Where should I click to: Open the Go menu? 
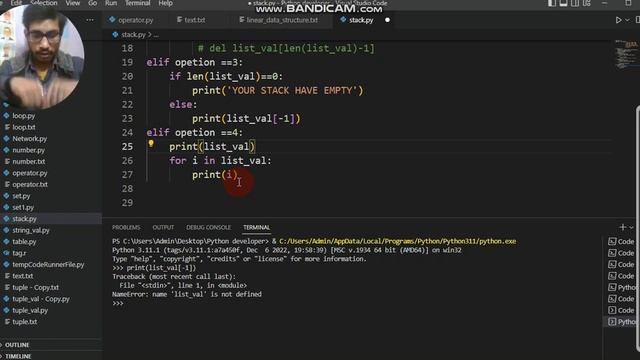[93, 3]
